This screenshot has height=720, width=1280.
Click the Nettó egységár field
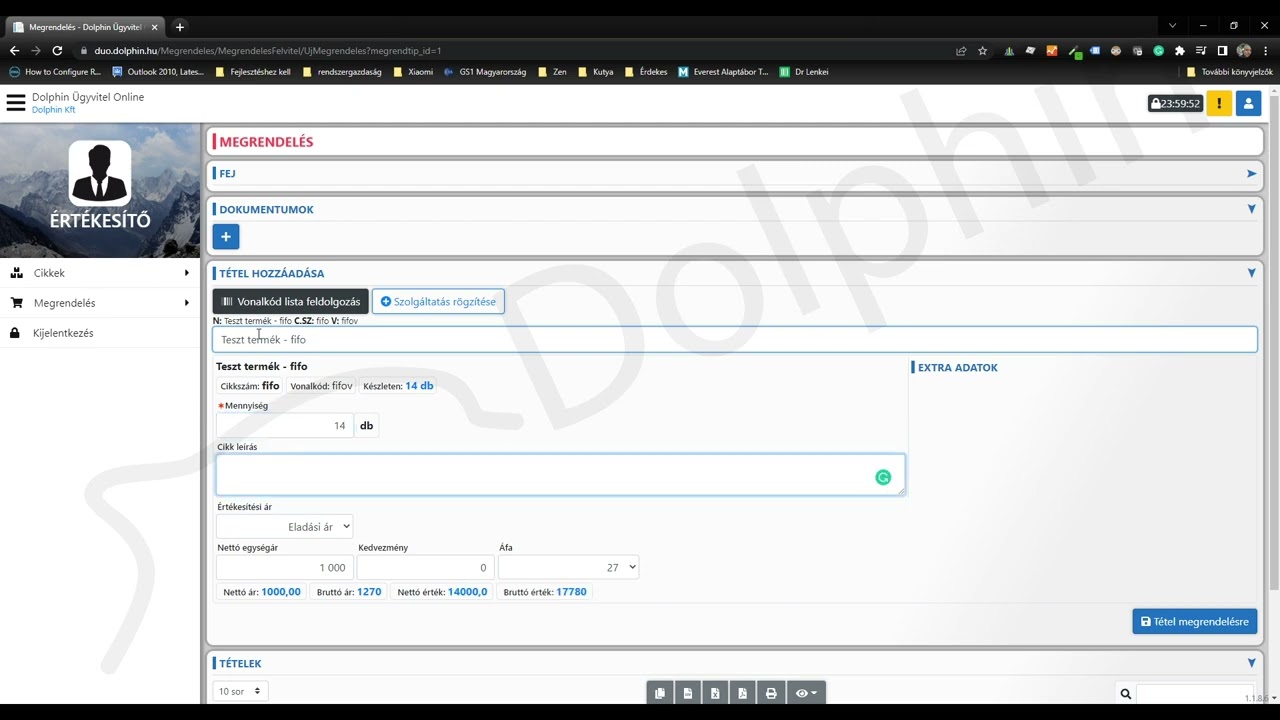(285, 568)
